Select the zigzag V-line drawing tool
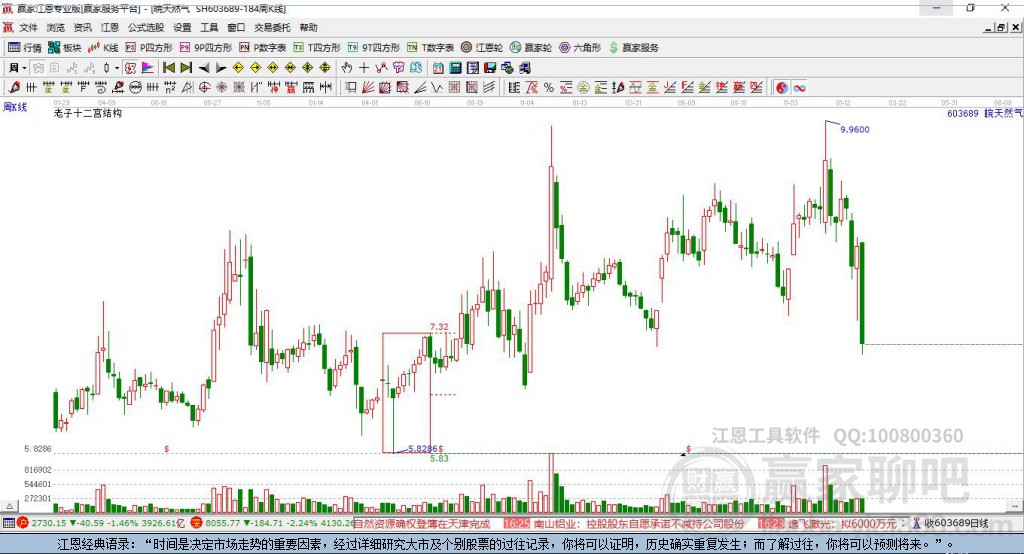Screen dimensions: 1024x554 pyautogui.click(x=437, y=88)
